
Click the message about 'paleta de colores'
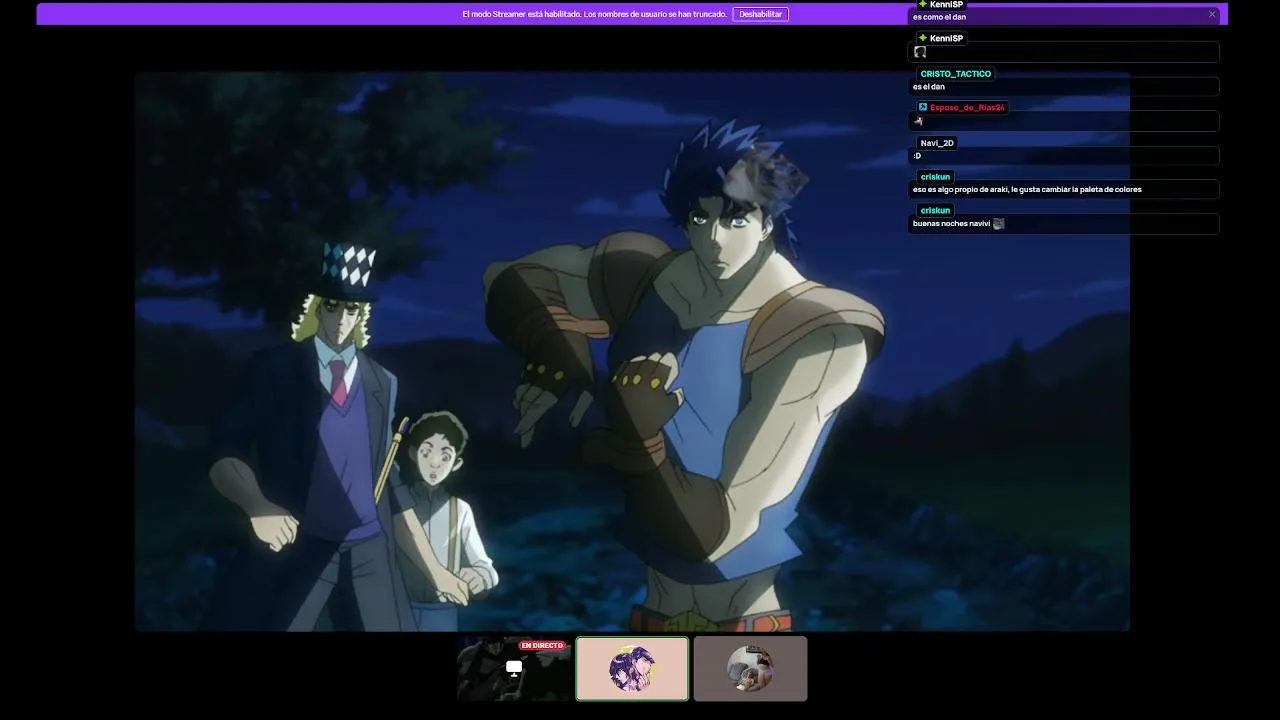point(1027,189)
